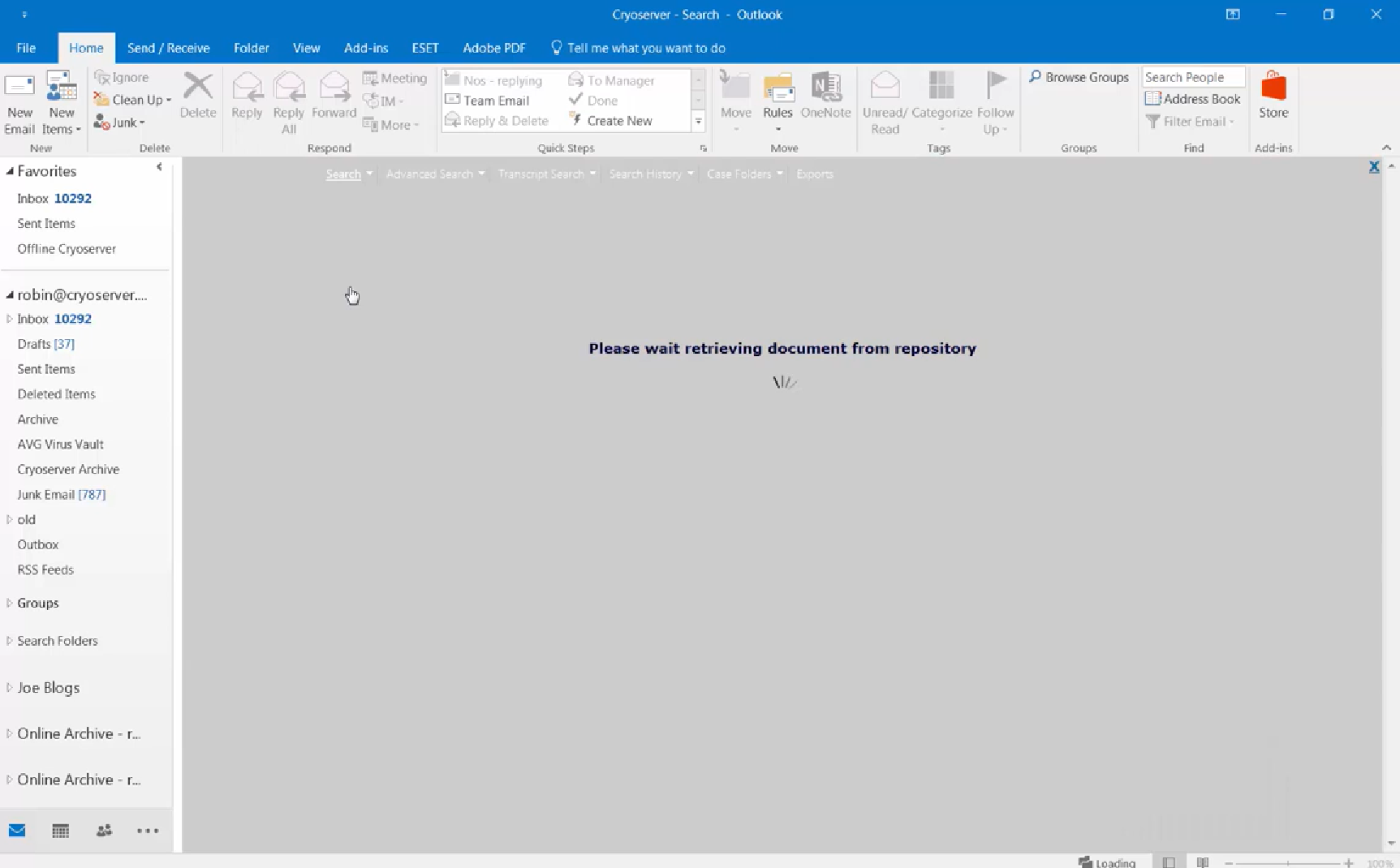1400x868 pixels.
Task: Open the Junk Email folder
Action: 62,495
